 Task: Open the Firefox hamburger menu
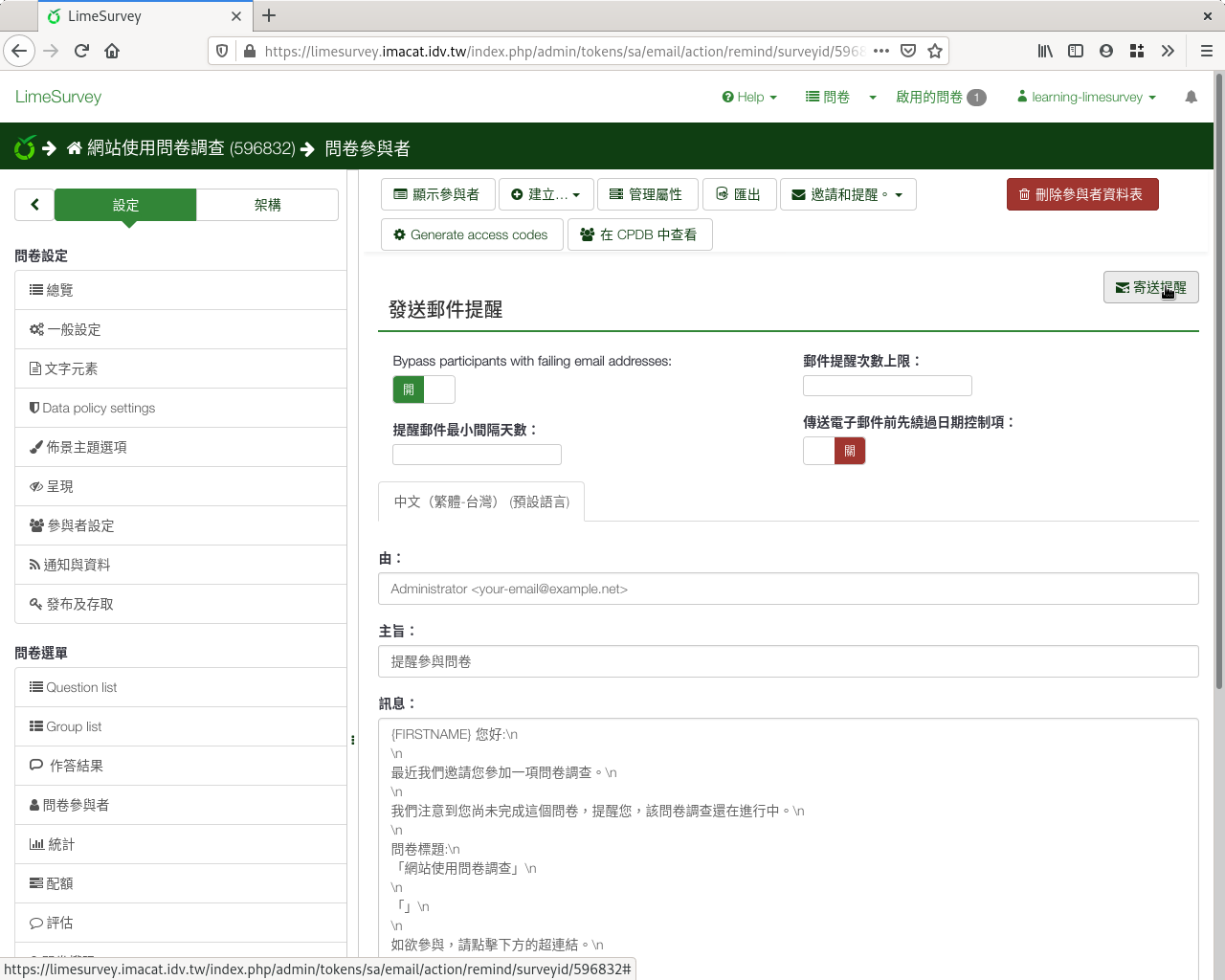[x=1207, y=51]
